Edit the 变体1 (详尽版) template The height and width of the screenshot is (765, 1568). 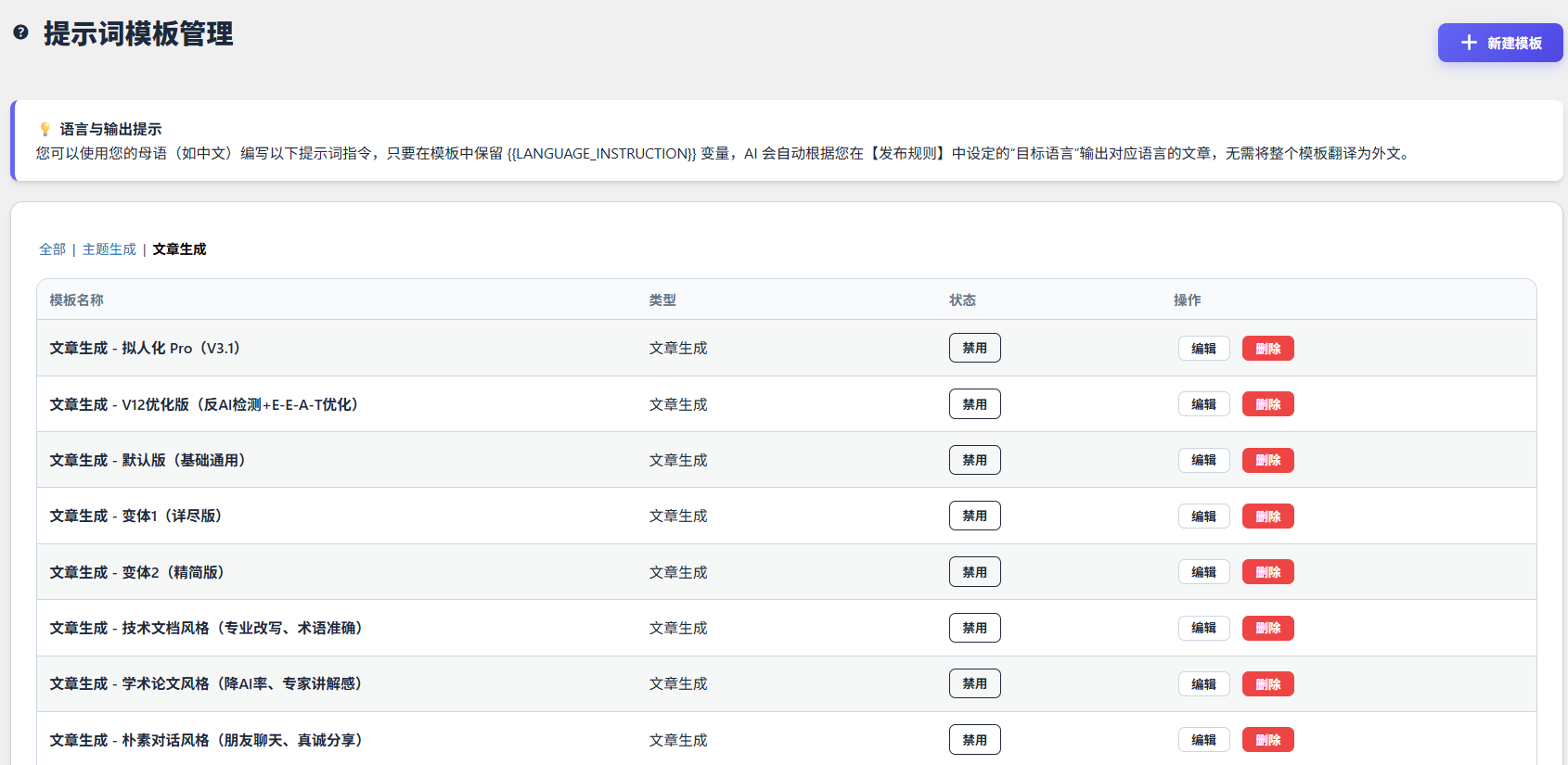[x=1203, y=516]
